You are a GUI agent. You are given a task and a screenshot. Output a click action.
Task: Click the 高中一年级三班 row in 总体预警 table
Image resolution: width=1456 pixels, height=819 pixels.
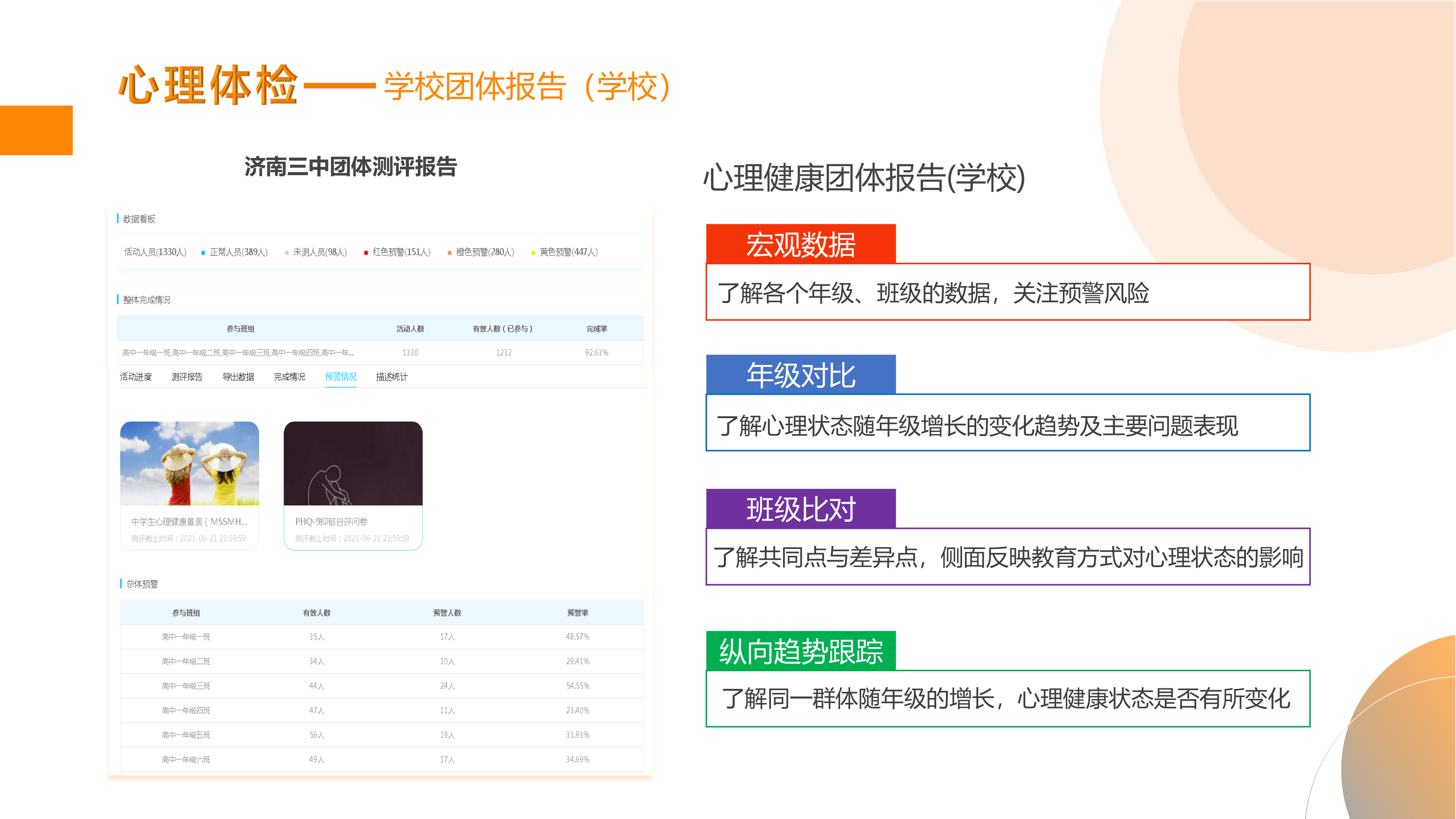(186, 686)
